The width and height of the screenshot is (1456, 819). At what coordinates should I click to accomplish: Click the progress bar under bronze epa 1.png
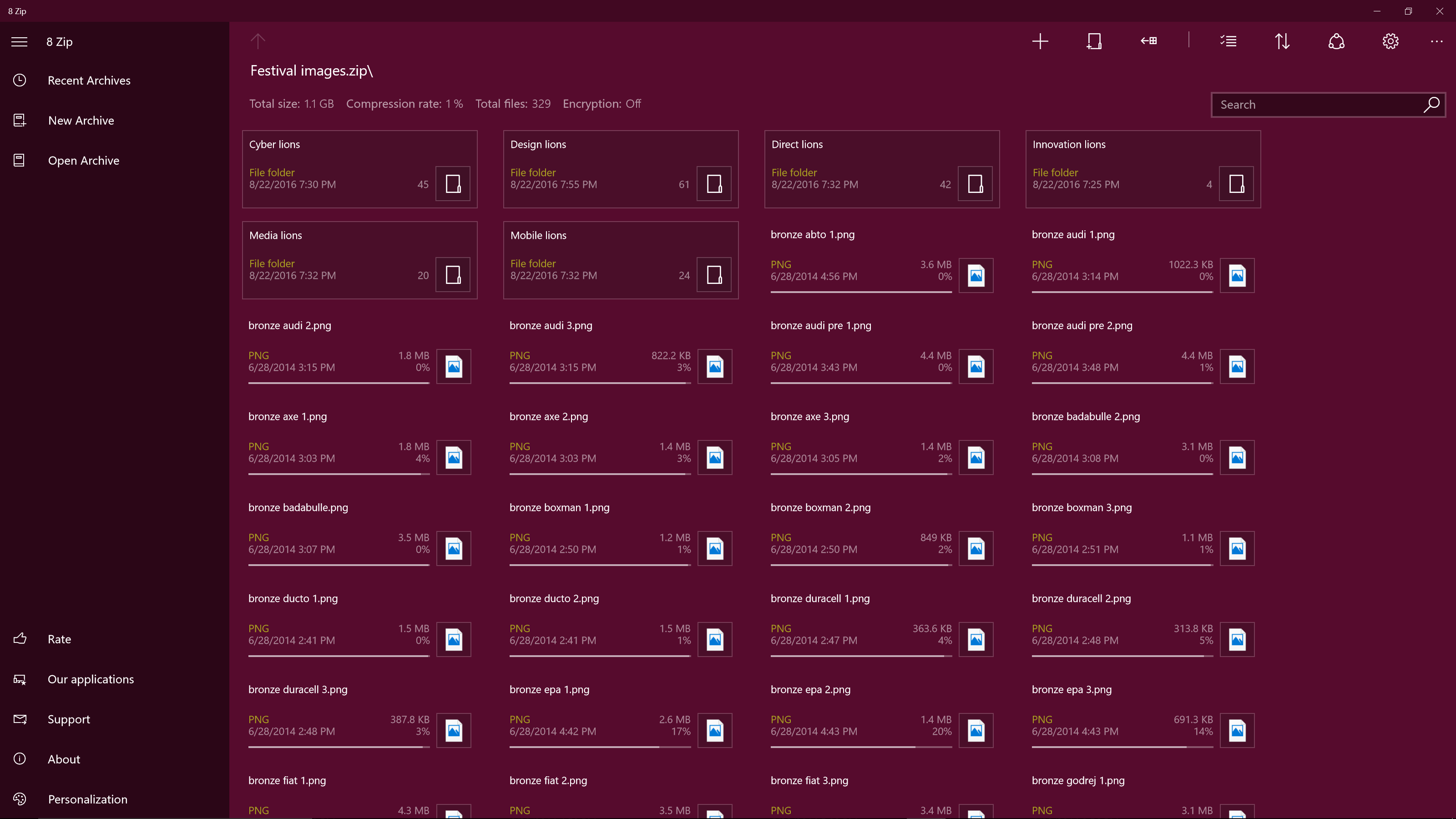600,747
